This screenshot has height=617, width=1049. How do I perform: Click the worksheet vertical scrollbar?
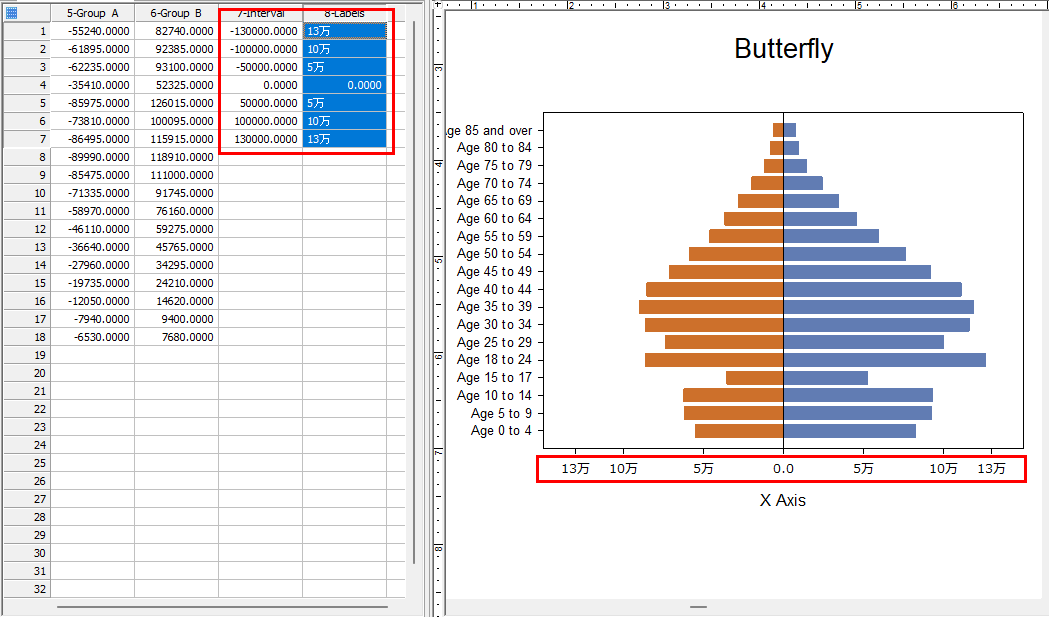point(414,290)
